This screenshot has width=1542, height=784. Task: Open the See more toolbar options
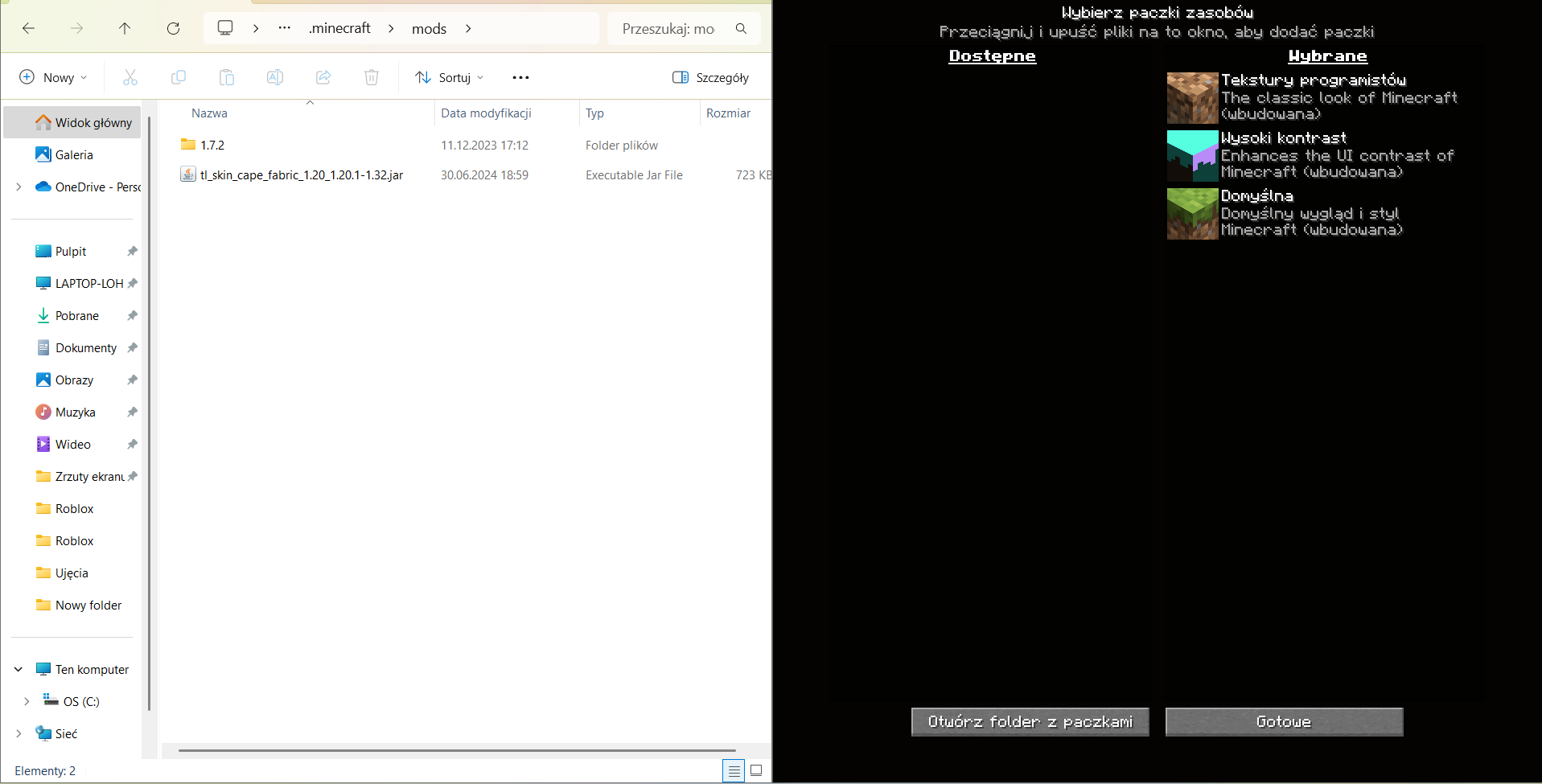click(520, 77)
